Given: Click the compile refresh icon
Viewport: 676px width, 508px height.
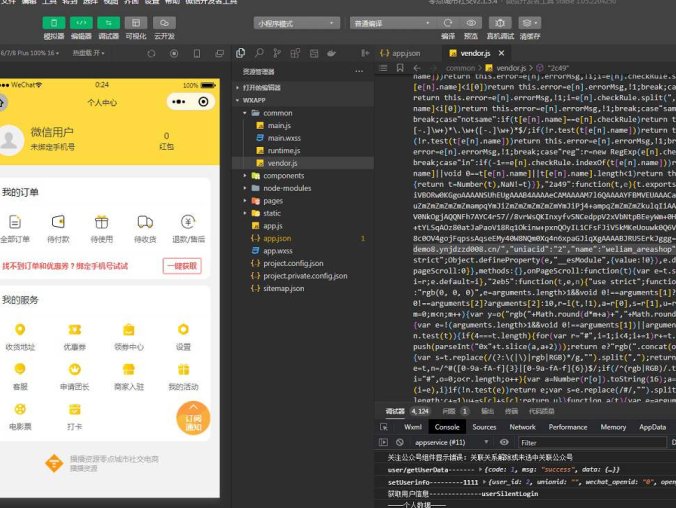Looking at the screenshot, I should 448,23.
